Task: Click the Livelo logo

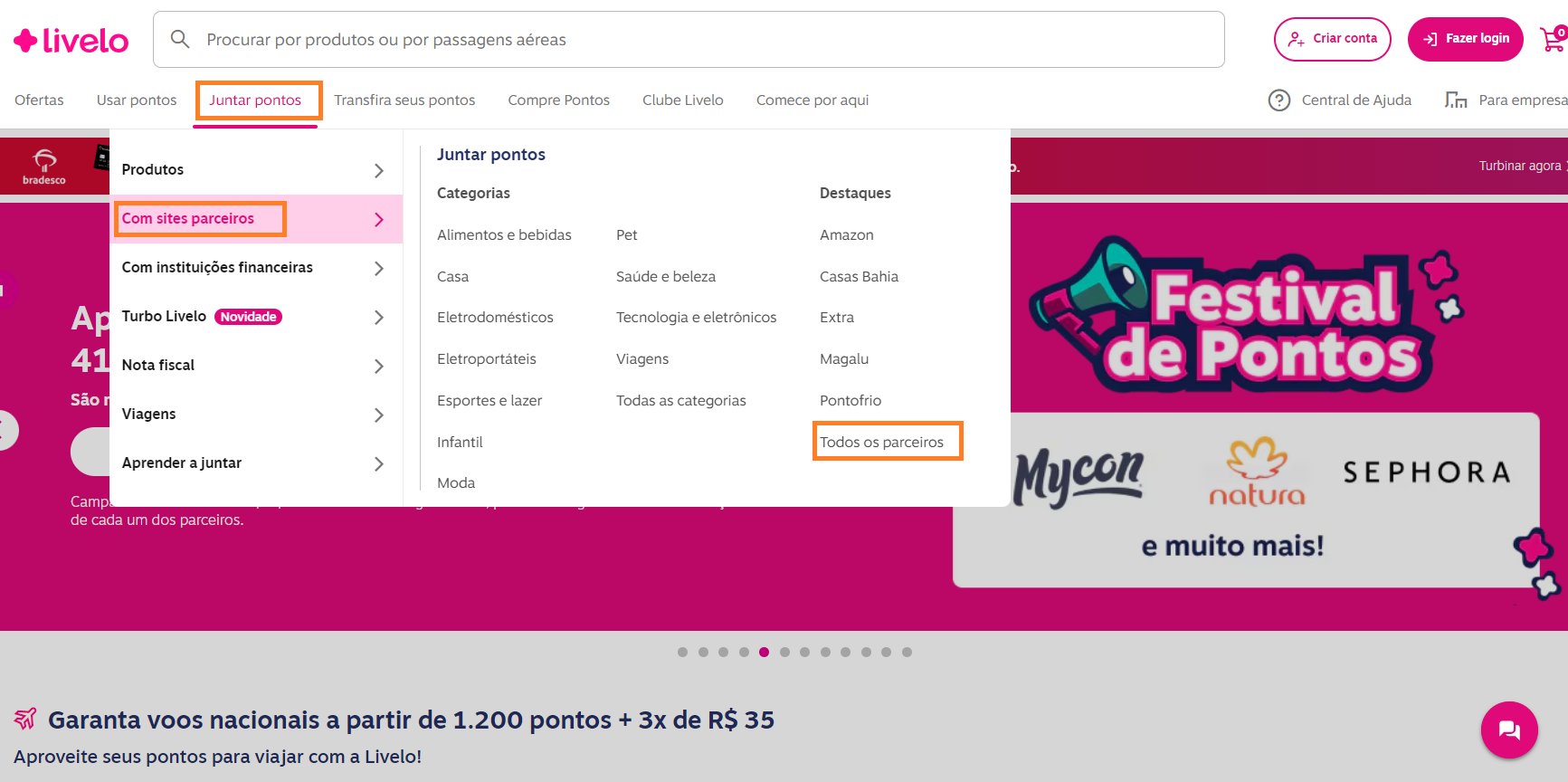Action: point(71,41)
